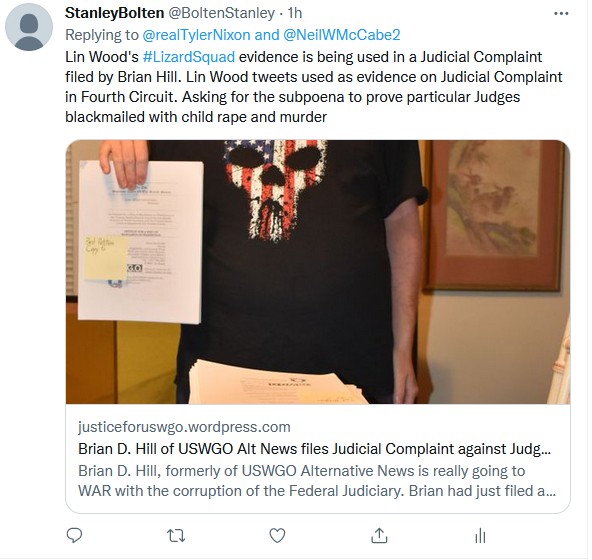
Task: Open the justiceforuswgo.wordpress.com domain link
Action: [184, 427]
